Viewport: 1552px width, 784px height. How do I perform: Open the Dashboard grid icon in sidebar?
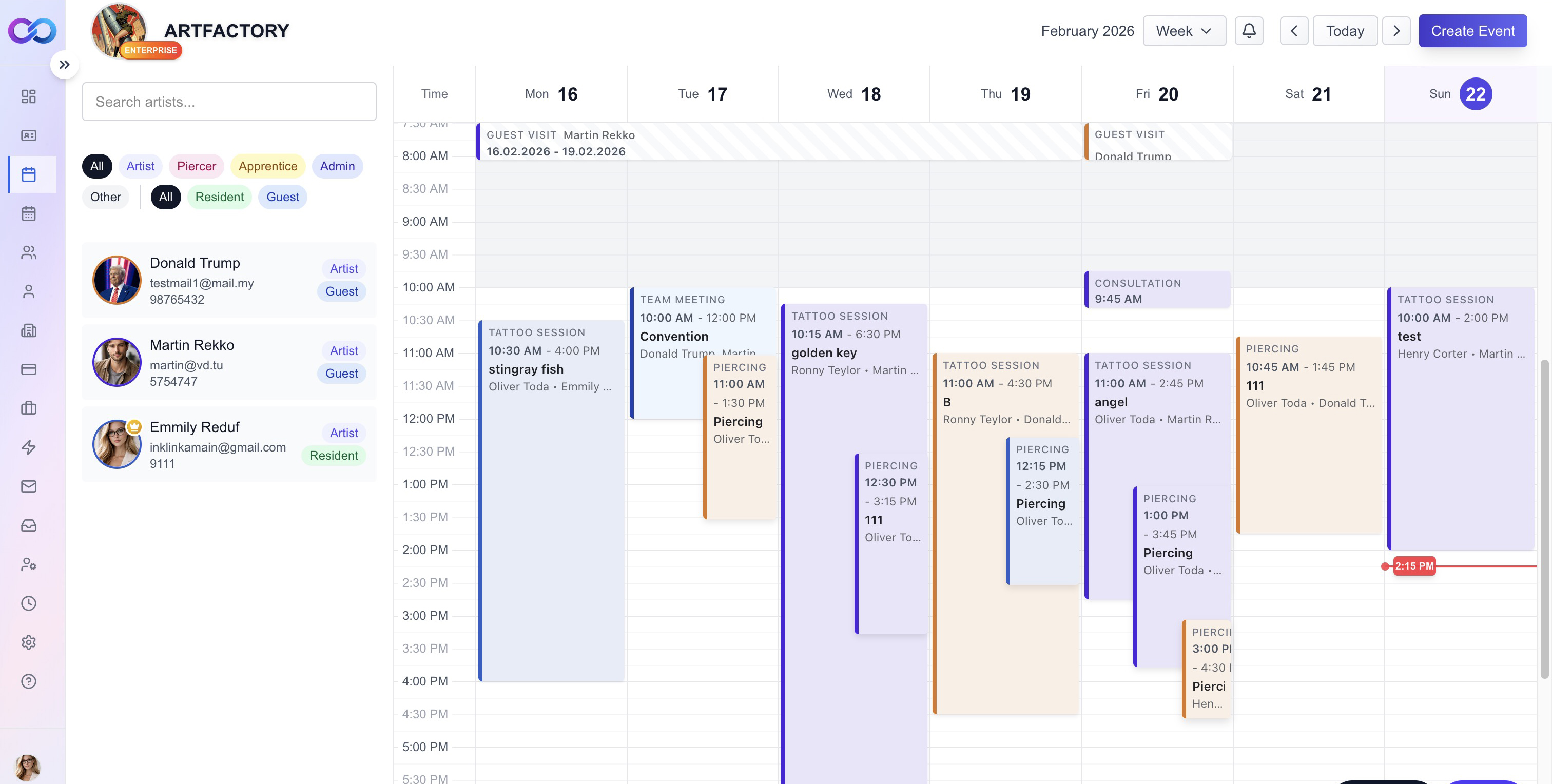[28, 96]
